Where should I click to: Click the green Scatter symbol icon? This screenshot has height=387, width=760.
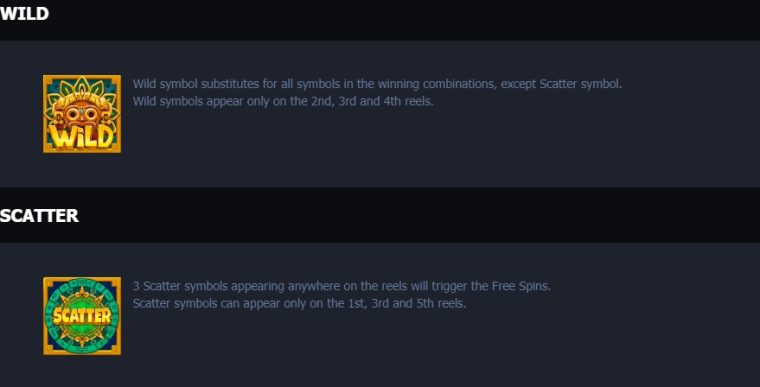coord(82,316)
